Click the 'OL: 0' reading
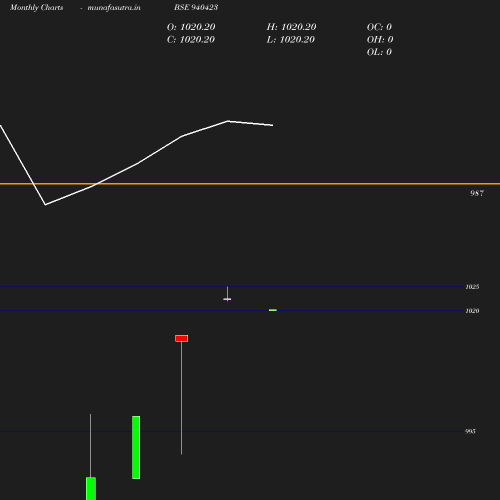The width and height of the screenshot is (500, 500). pyautogui.click(x=379, y=52)
